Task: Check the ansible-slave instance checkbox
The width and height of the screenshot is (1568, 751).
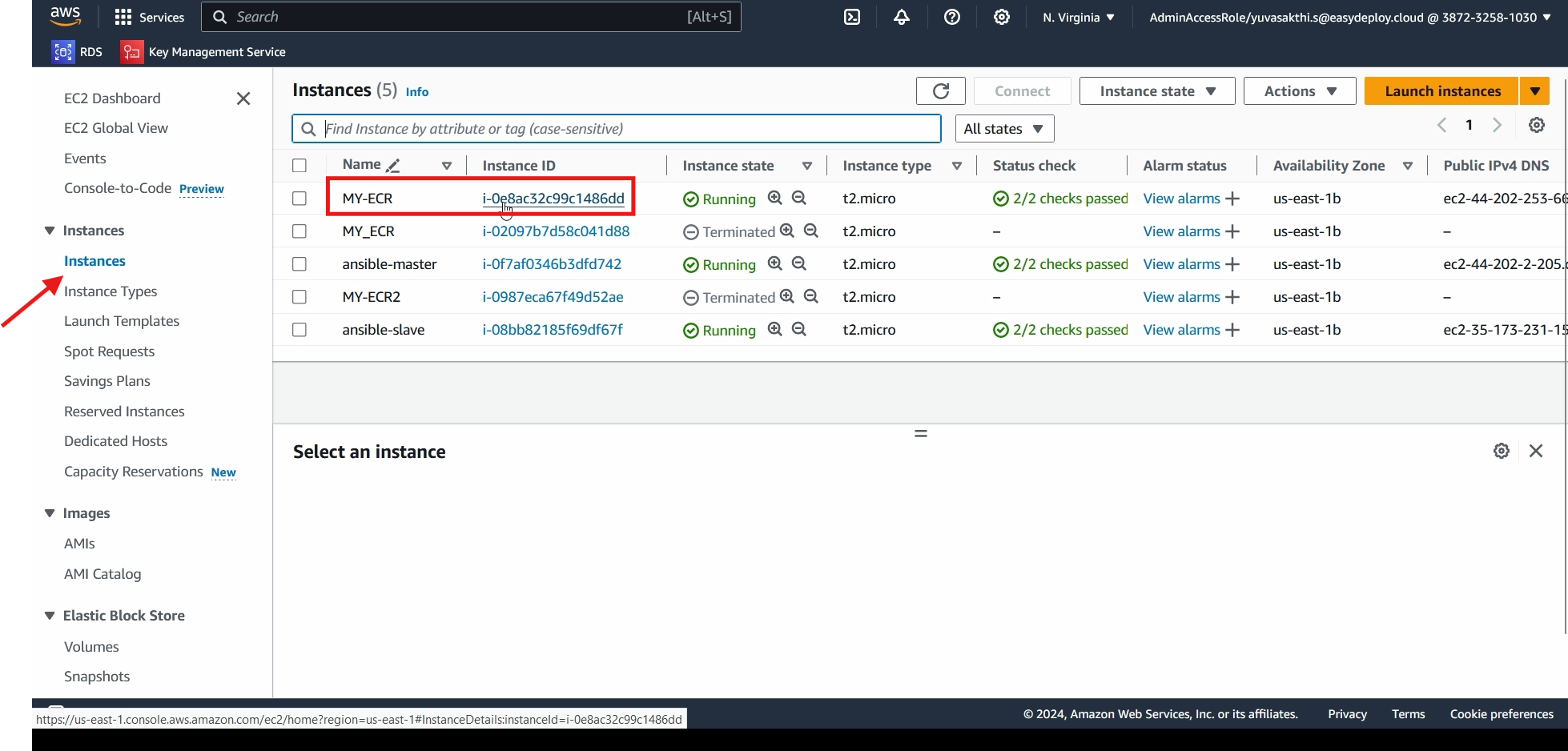Action: coord(300,330)
